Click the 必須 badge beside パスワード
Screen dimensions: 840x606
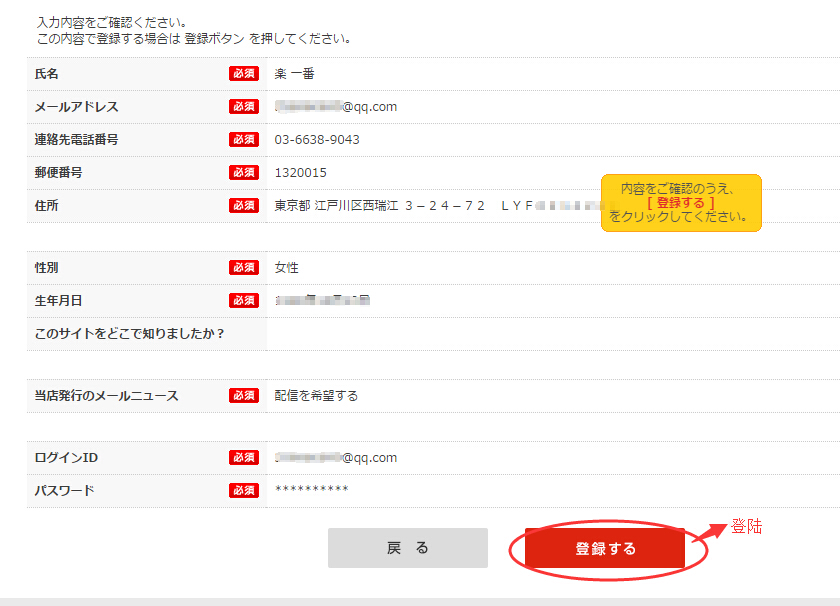pos(244,491)
